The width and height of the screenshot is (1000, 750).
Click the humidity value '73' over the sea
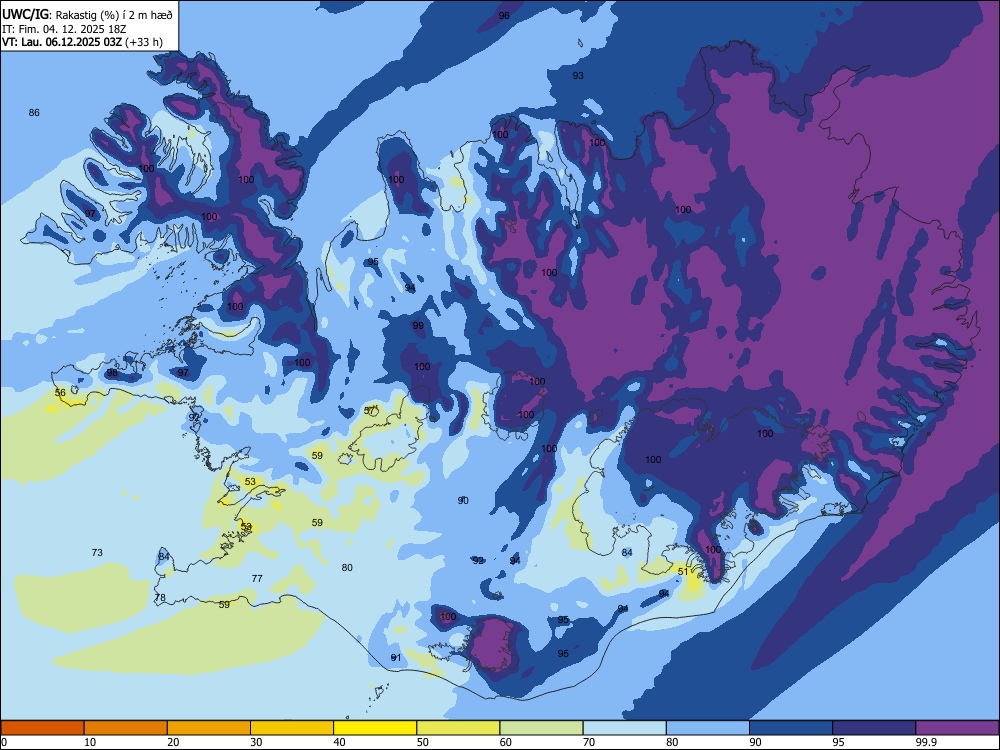tap(97, 552)
